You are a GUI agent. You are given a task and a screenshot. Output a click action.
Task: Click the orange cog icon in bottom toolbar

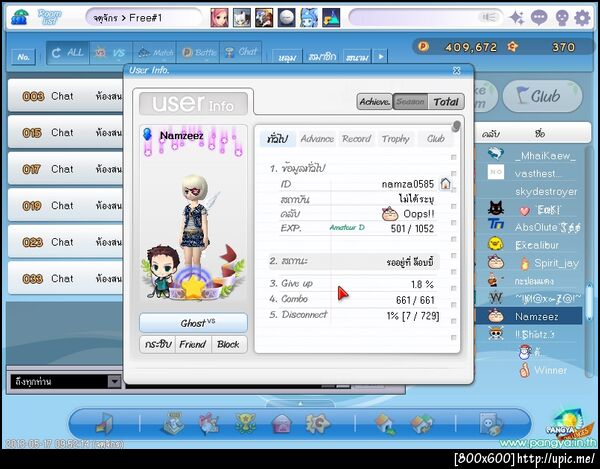click(x=317, y=423)
